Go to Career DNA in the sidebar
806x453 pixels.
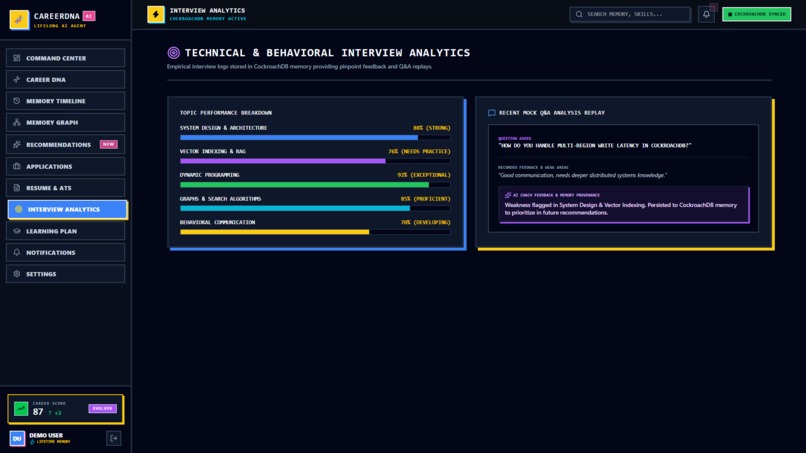[x=65, y=80]
